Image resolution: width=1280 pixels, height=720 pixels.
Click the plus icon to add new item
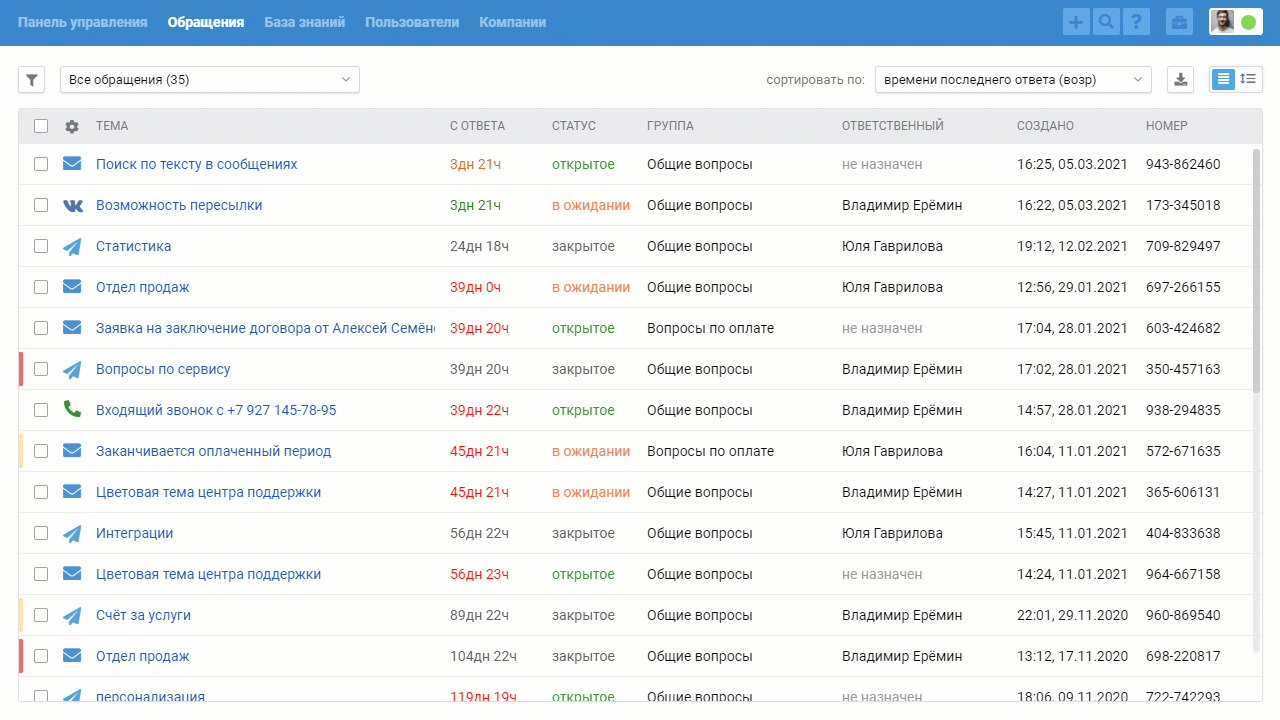(1076, 22)
